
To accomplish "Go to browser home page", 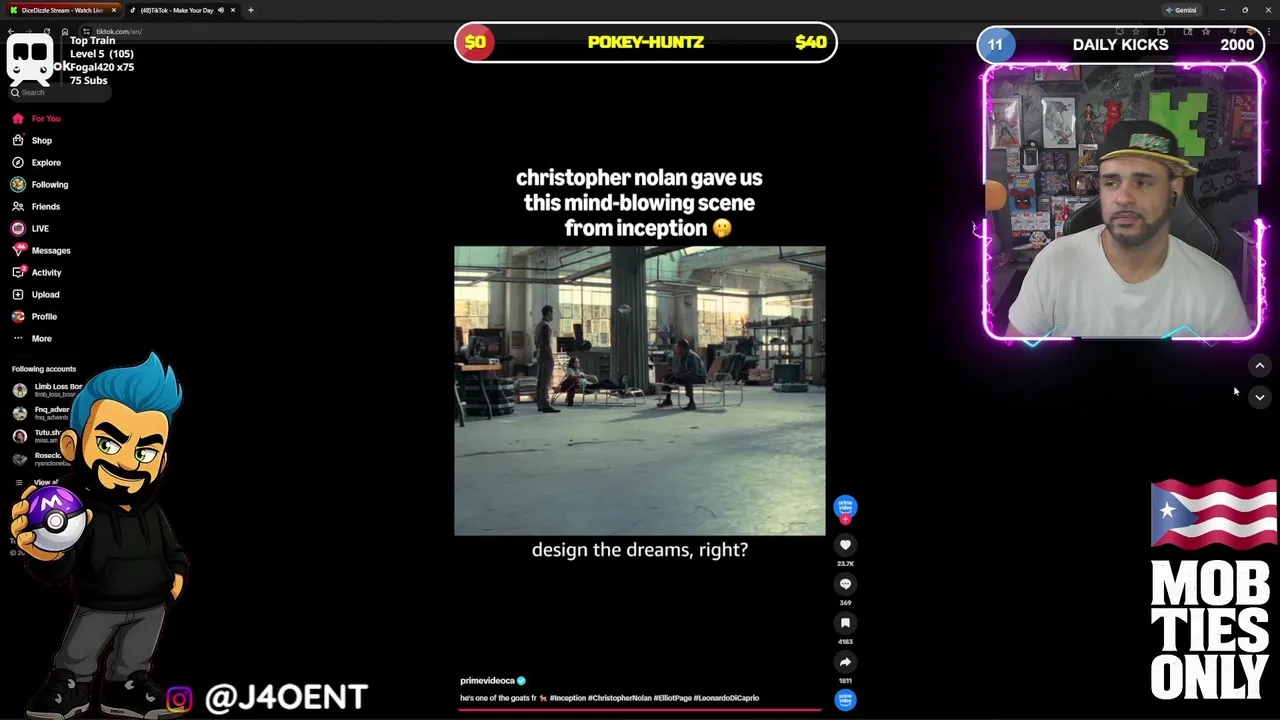I will tap(65, 32).
